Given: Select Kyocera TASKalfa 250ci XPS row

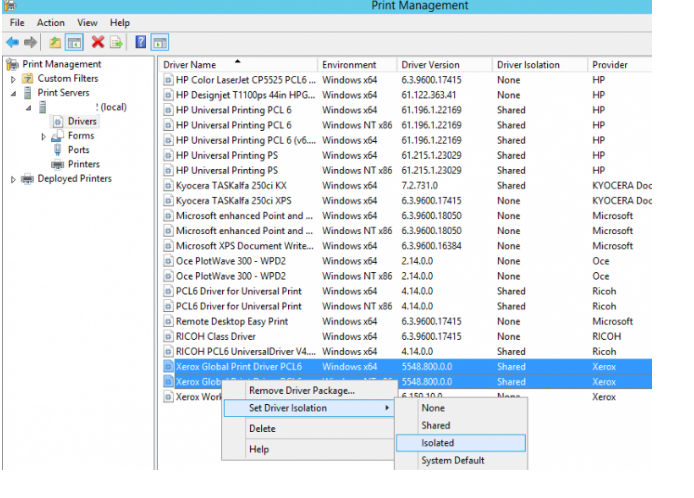Looking at the screenshot, I should click(x=405, y=201).
